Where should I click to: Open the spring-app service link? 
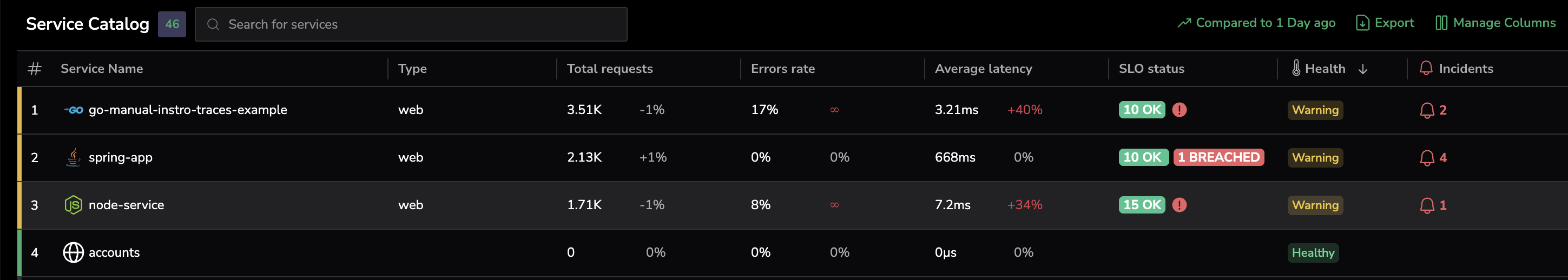click(x=121, y=158)
